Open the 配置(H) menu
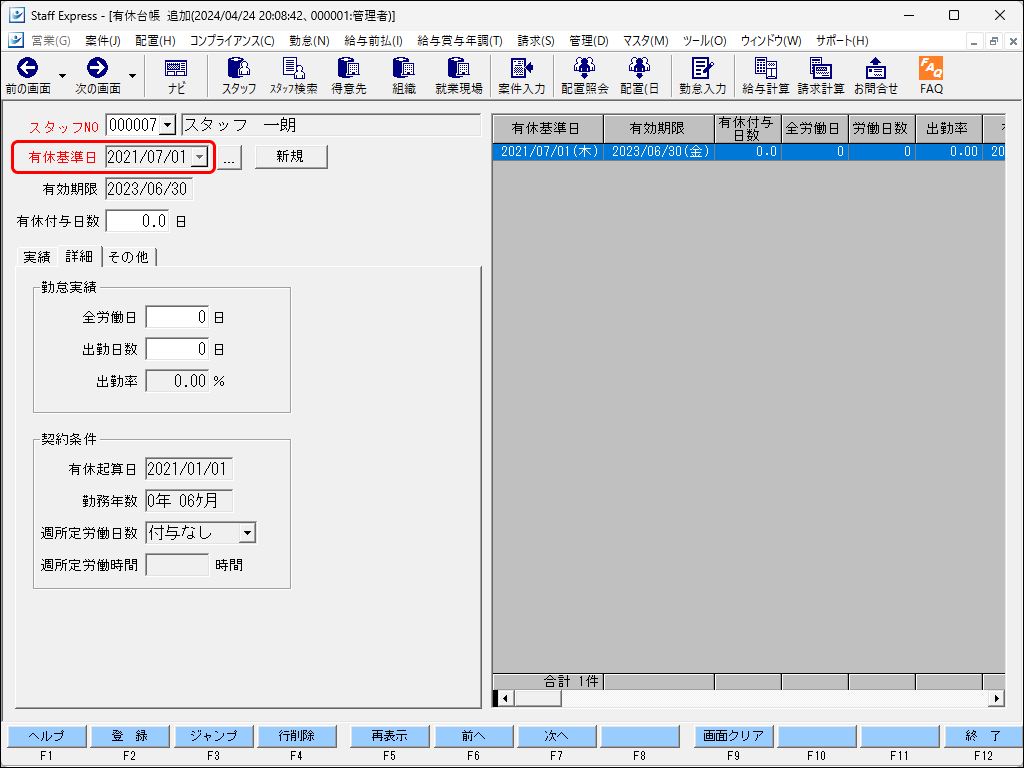This screenshot has height=768, width=1024. tap(155, 40)
